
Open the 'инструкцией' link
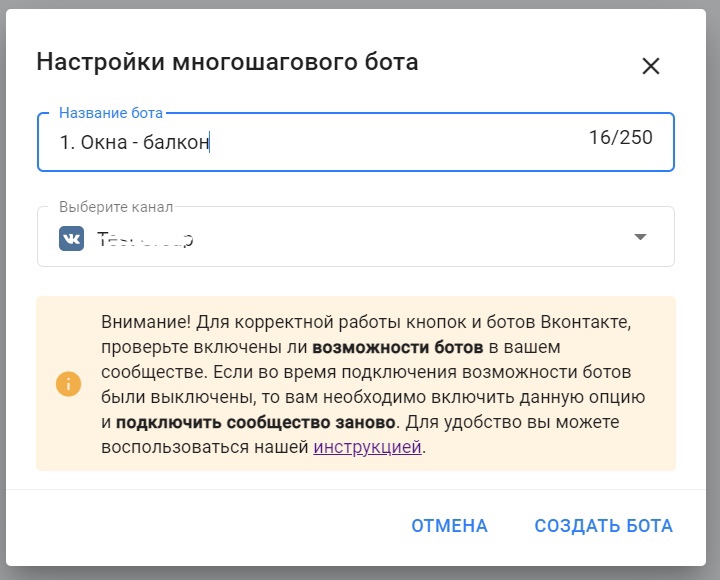(367, 447)
